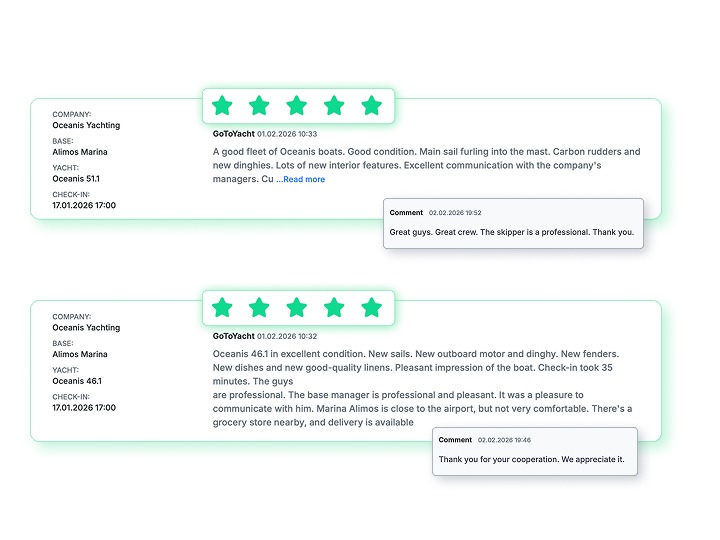Click Oceanis Yachting company in the first review
This screenshot has height=540, width=720.
(86, 126)
